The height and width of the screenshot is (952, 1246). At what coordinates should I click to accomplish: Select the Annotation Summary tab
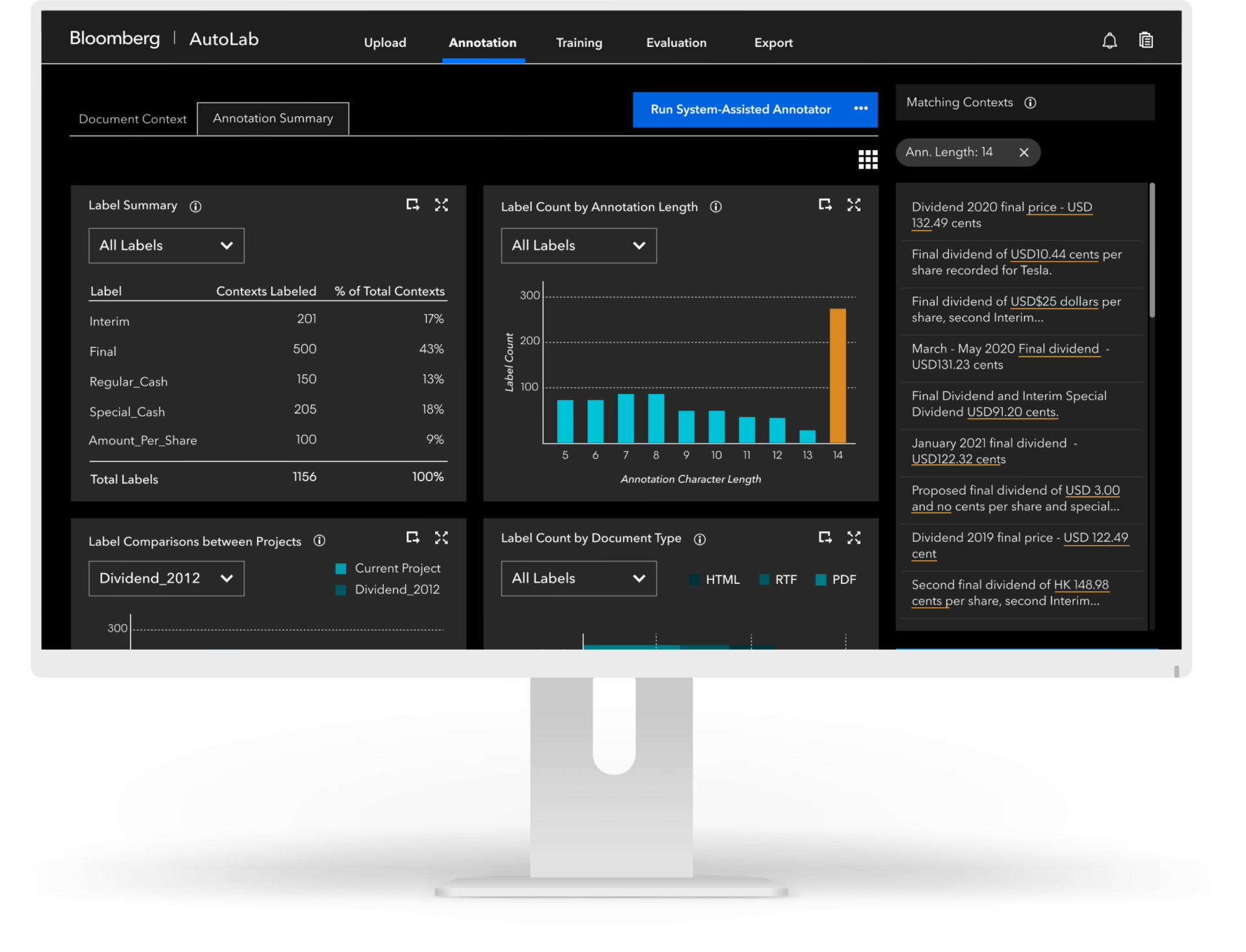[x=273, y=118]
